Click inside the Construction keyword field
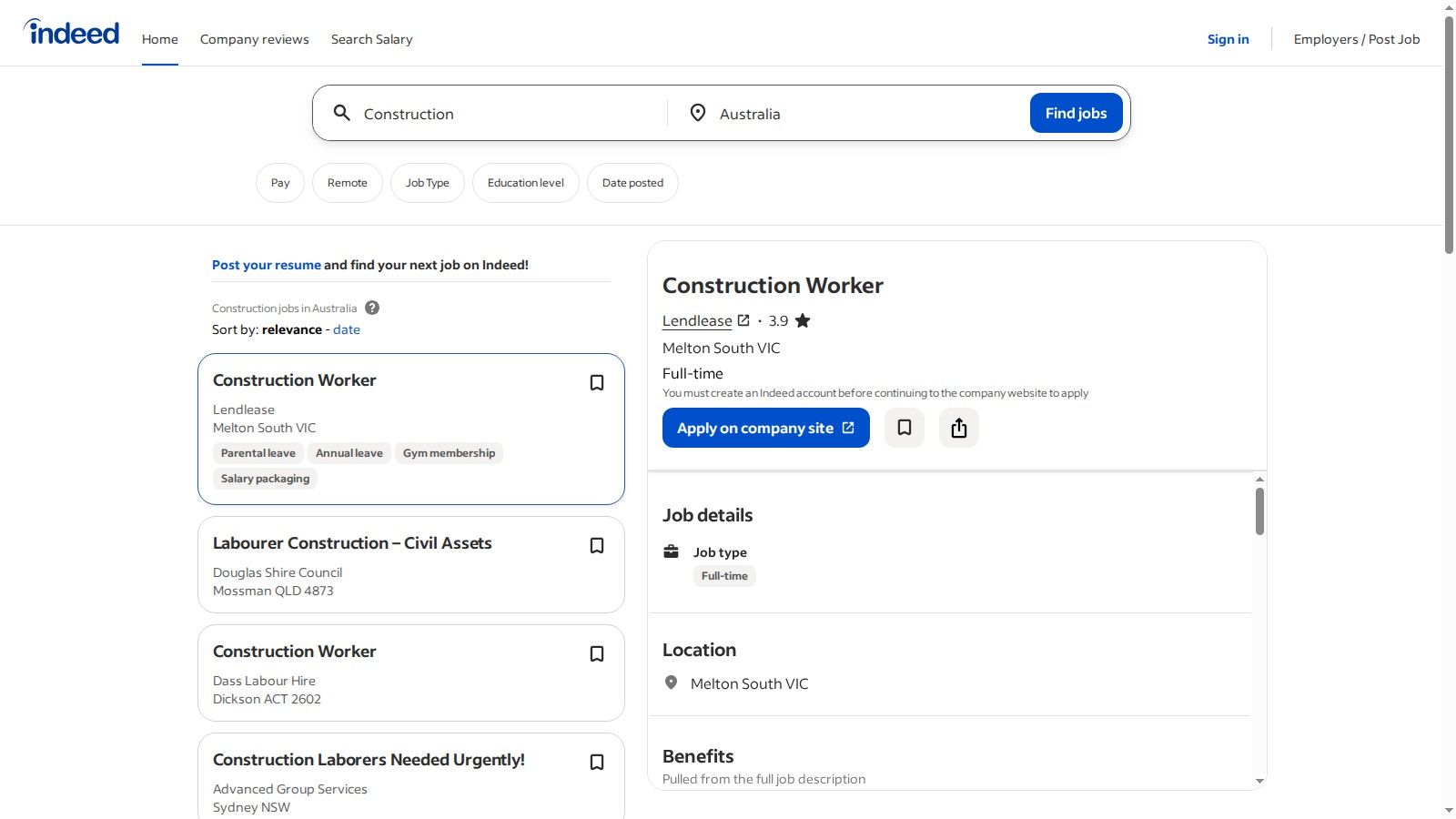 coord(500,113)
